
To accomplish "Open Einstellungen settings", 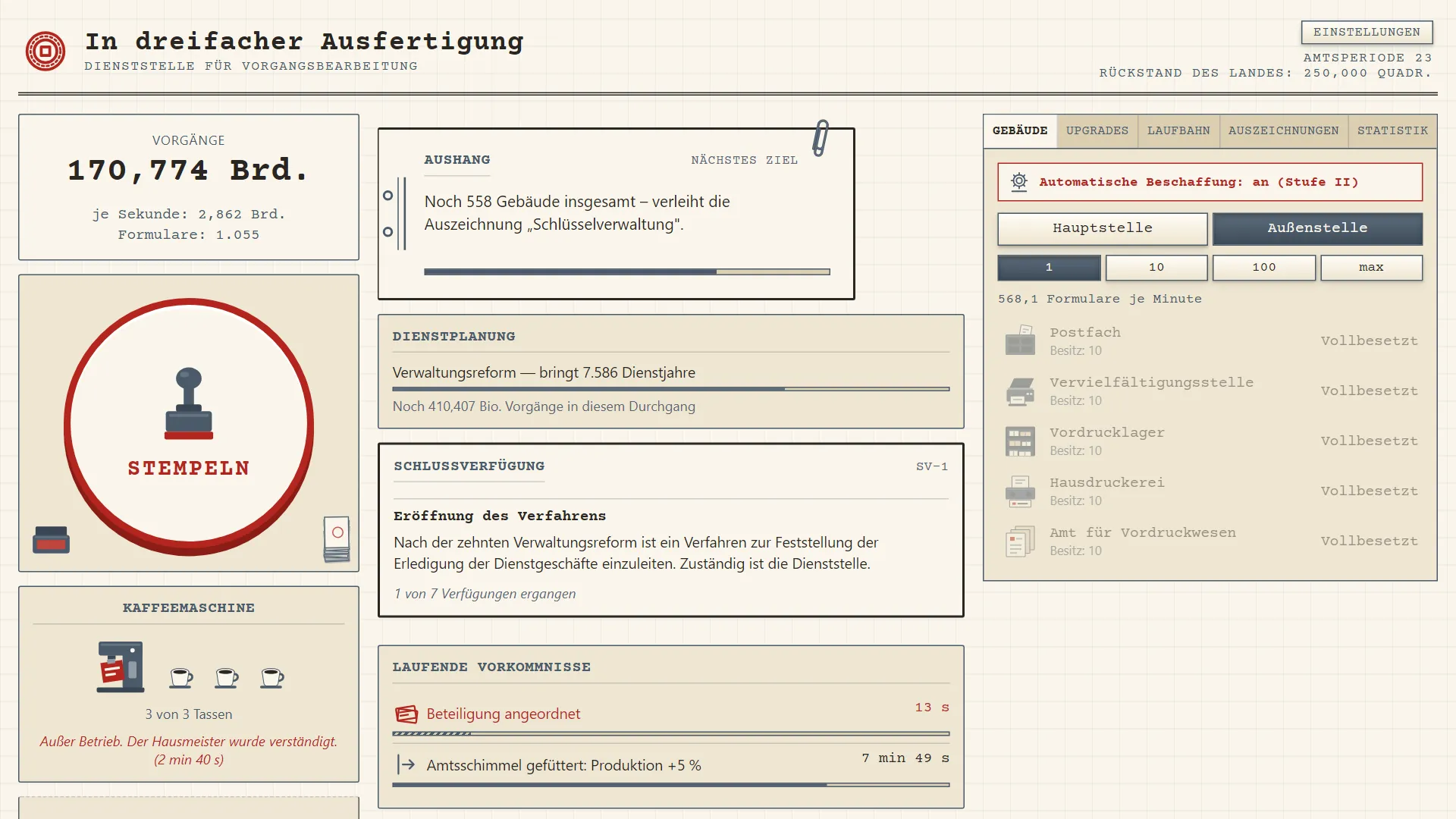I will (1367, 32).
